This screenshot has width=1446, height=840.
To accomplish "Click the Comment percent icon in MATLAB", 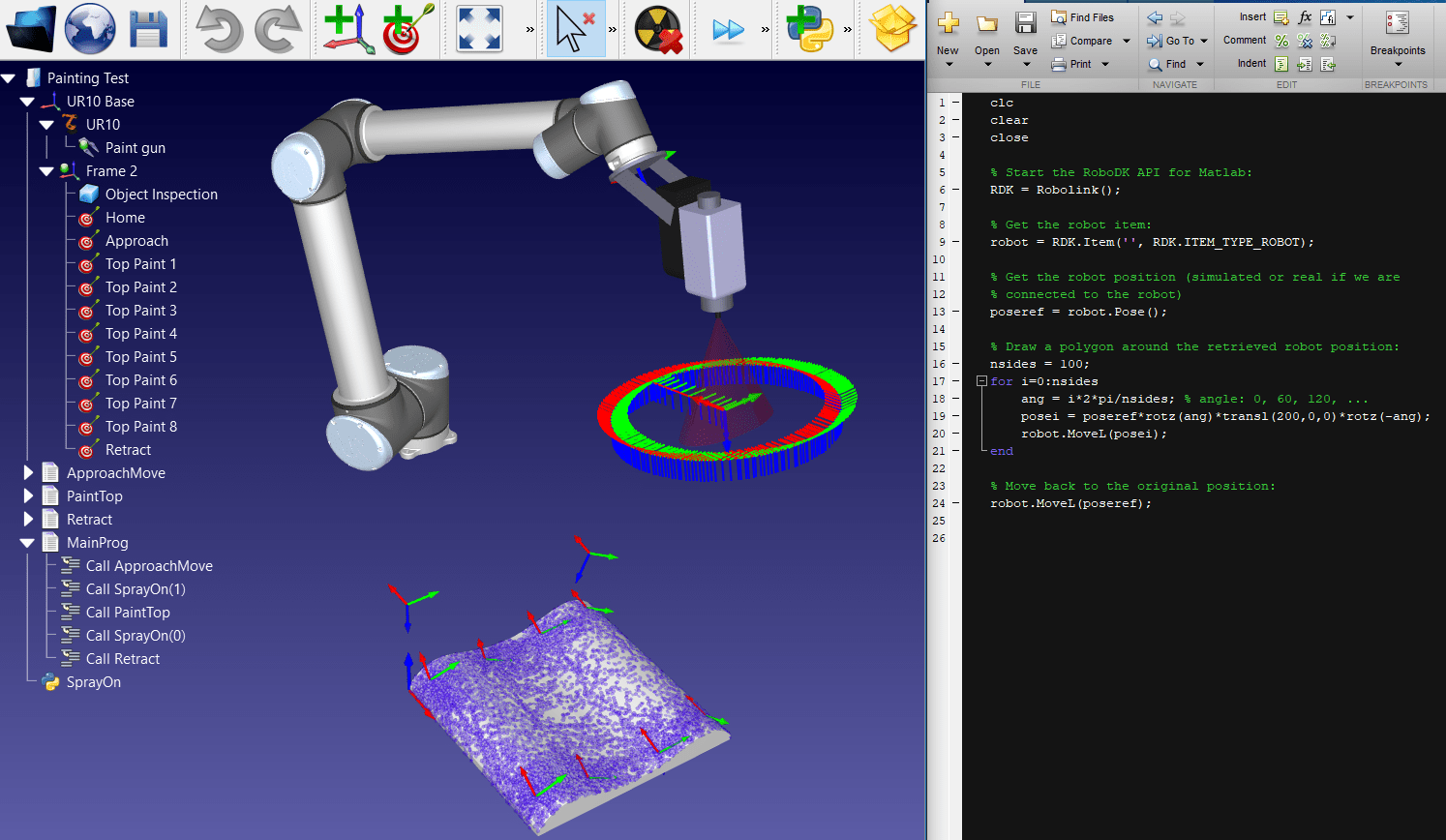I will [x=1280, y=40].
